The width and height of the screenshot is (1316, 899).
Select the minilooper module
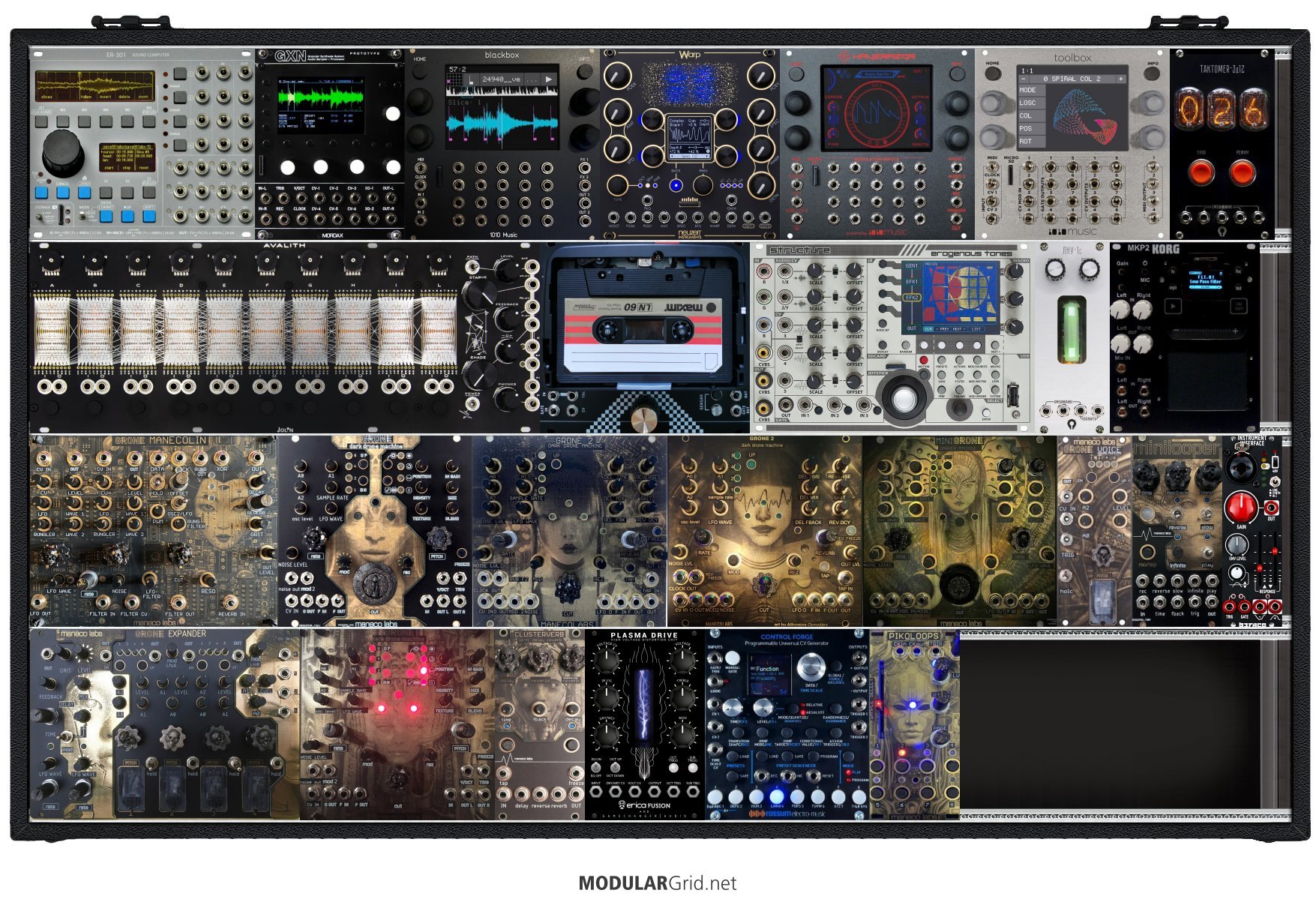coord(1177,531)
